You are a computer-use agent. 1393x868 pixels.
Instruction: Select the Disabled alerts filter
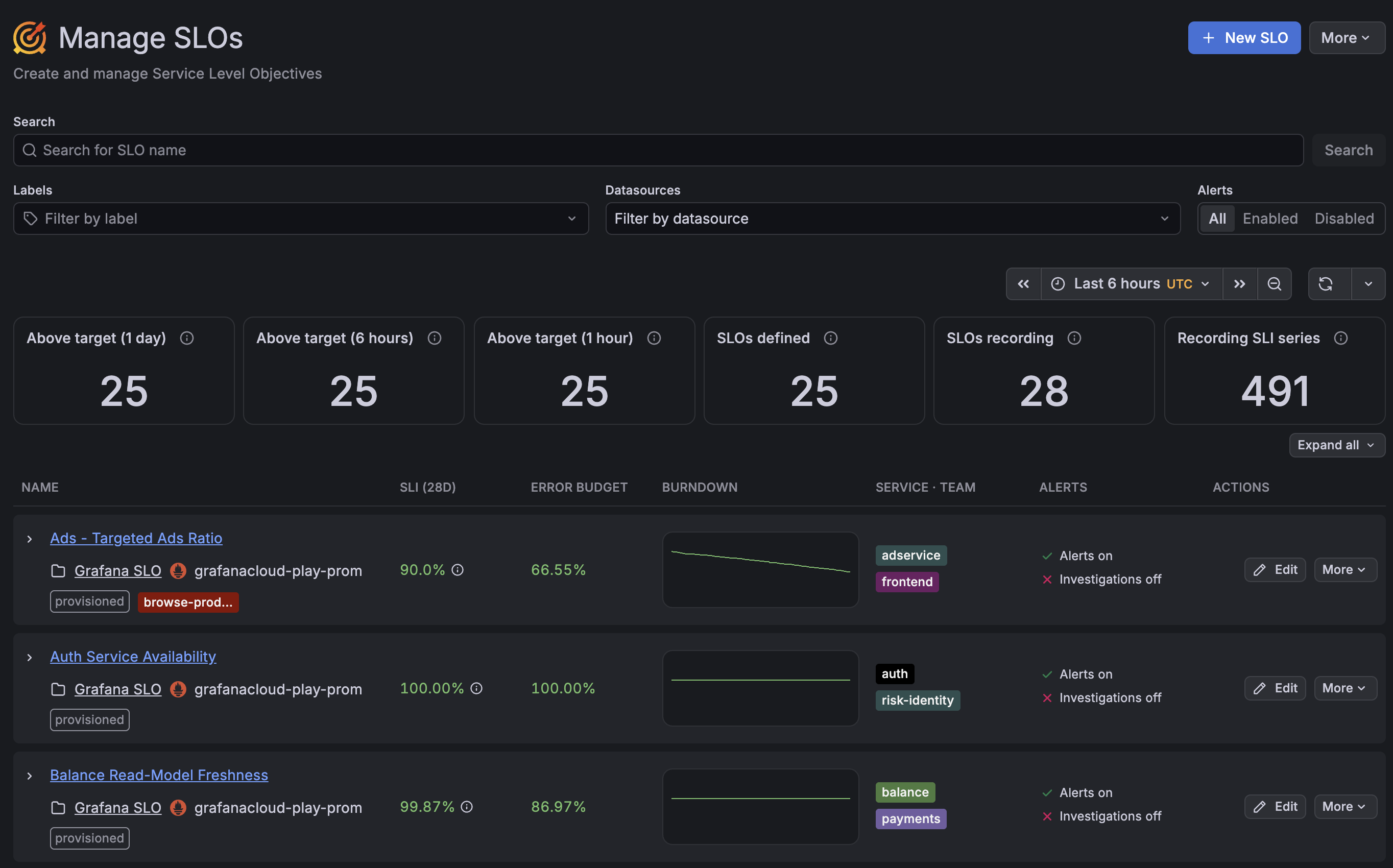coord(1344,218)
